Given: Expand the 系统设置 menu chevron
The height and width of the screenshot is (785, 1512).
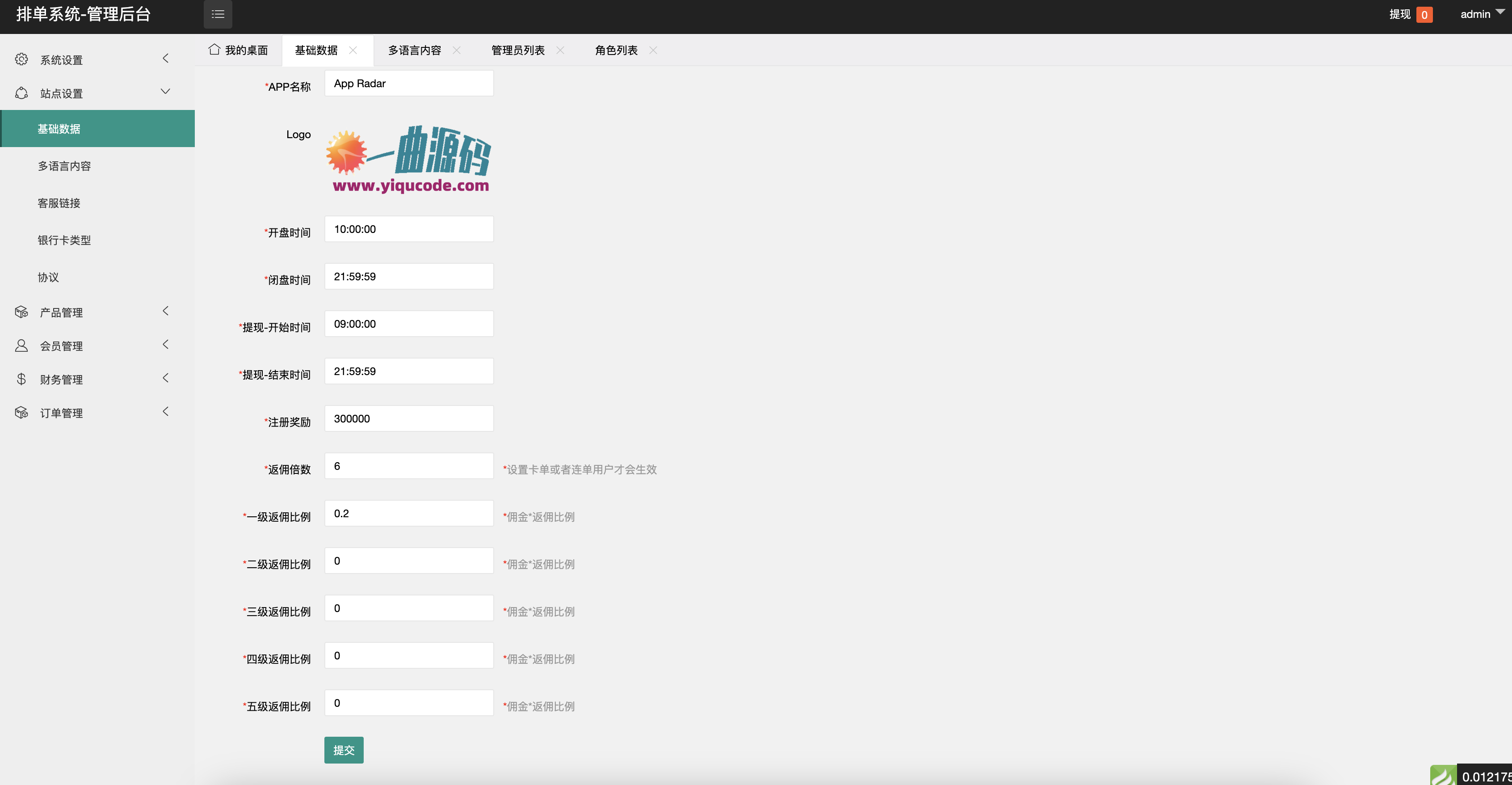Looking at the screenshot, I should 165,58.
